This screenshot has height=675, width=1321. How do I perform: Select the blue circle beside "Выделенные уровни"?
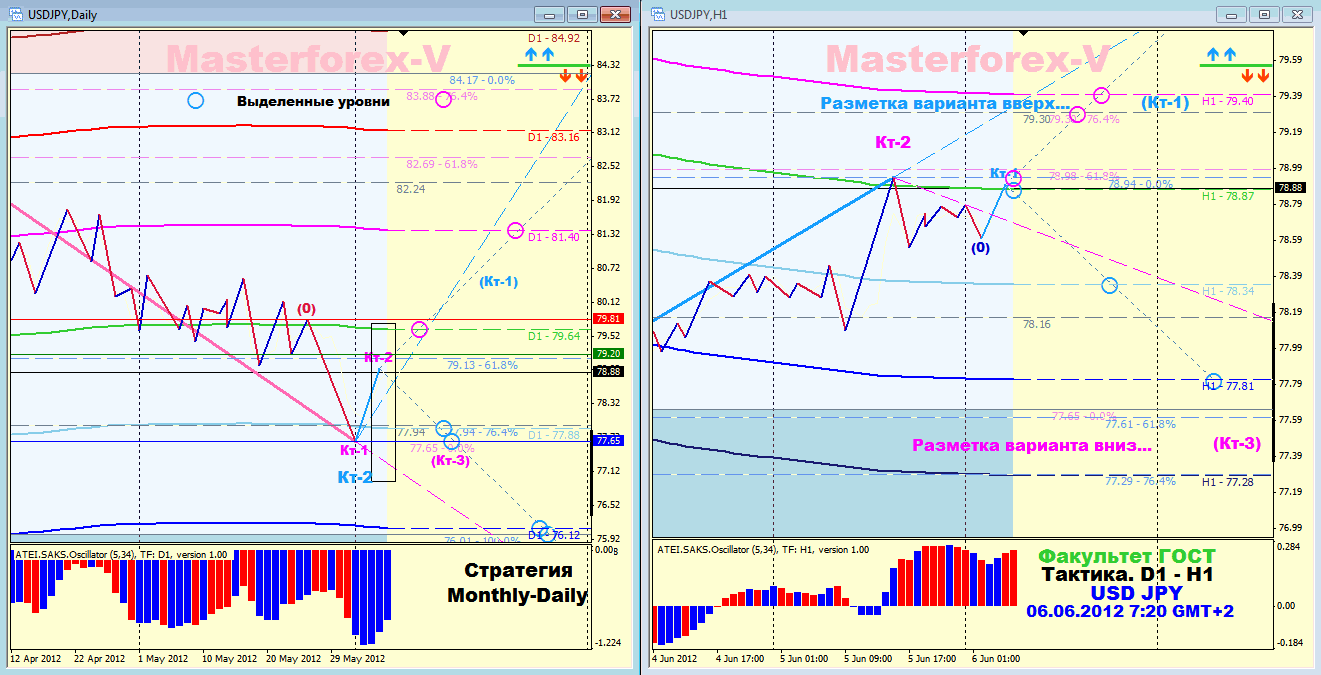(x=195, y=100)
